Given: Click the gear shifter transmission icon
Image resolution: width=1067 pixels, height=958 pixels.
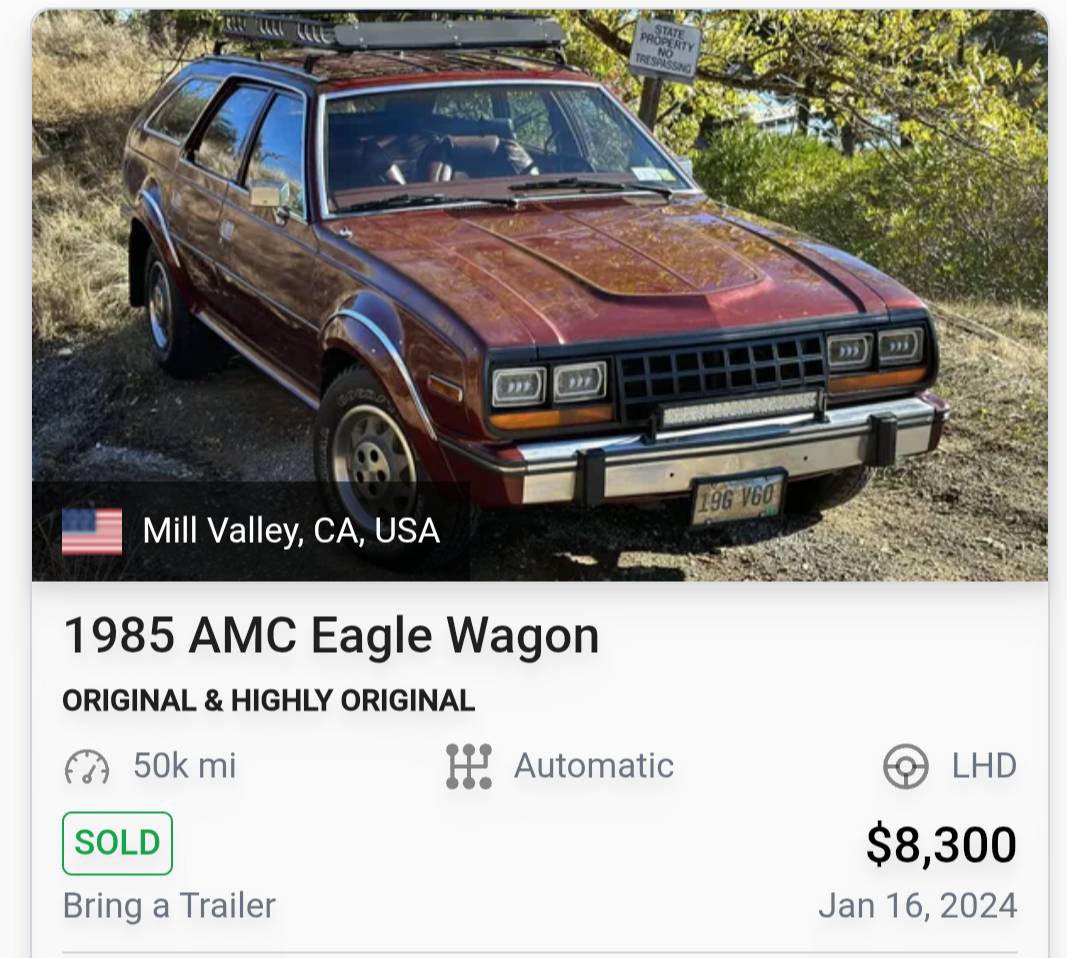Looking at the screenshot, I should (x=469, y=766).
